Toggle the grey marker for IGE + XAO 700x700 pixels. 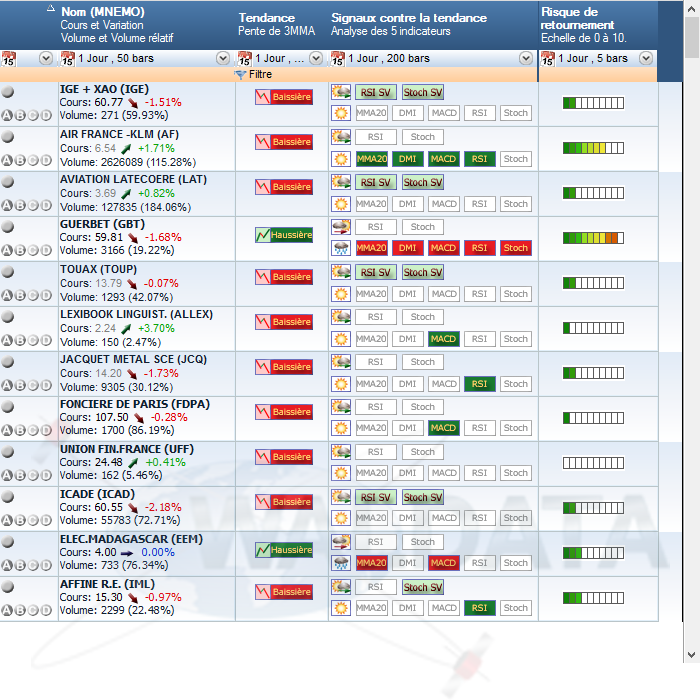point(7,92)
